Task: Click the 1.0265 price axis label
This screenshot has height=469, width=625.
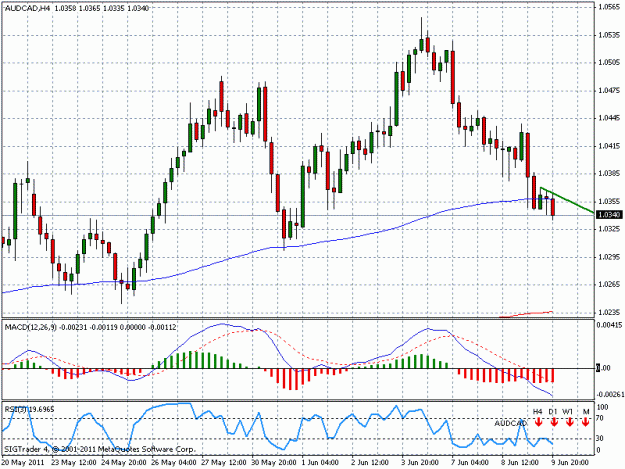Action: tap(609, 285)
